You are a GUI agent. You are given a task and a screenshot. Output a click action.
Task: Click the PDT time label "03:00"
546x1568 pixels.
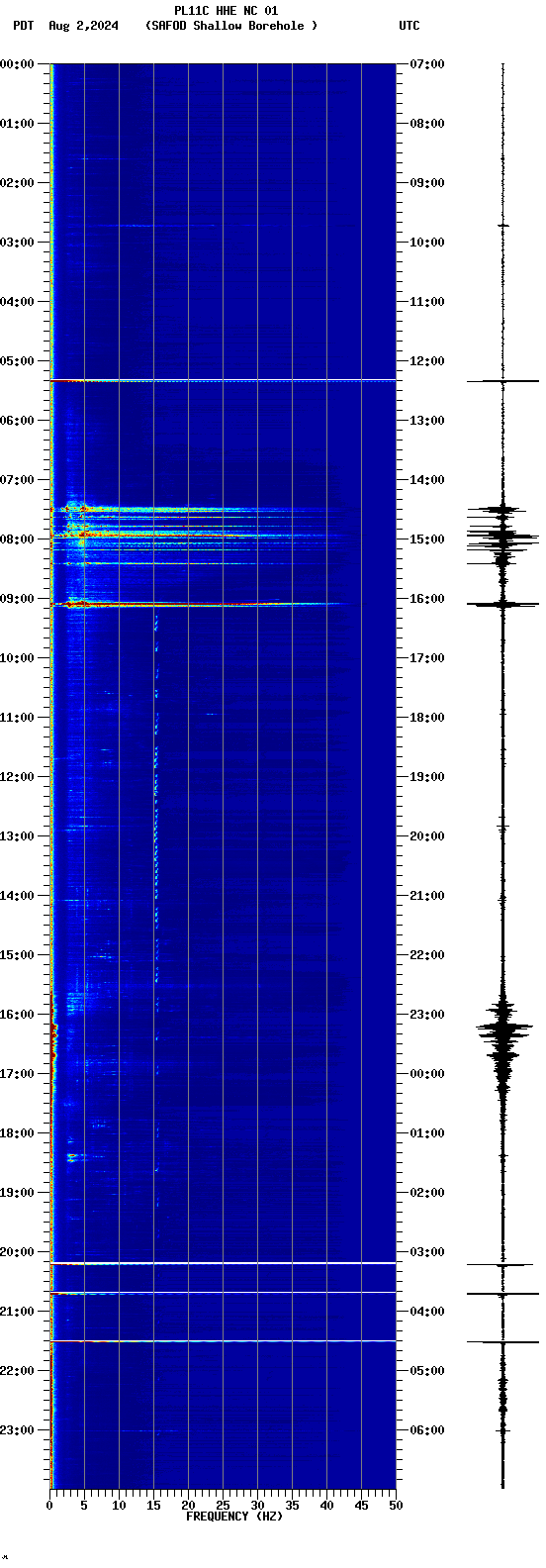(x=17, y=243)
